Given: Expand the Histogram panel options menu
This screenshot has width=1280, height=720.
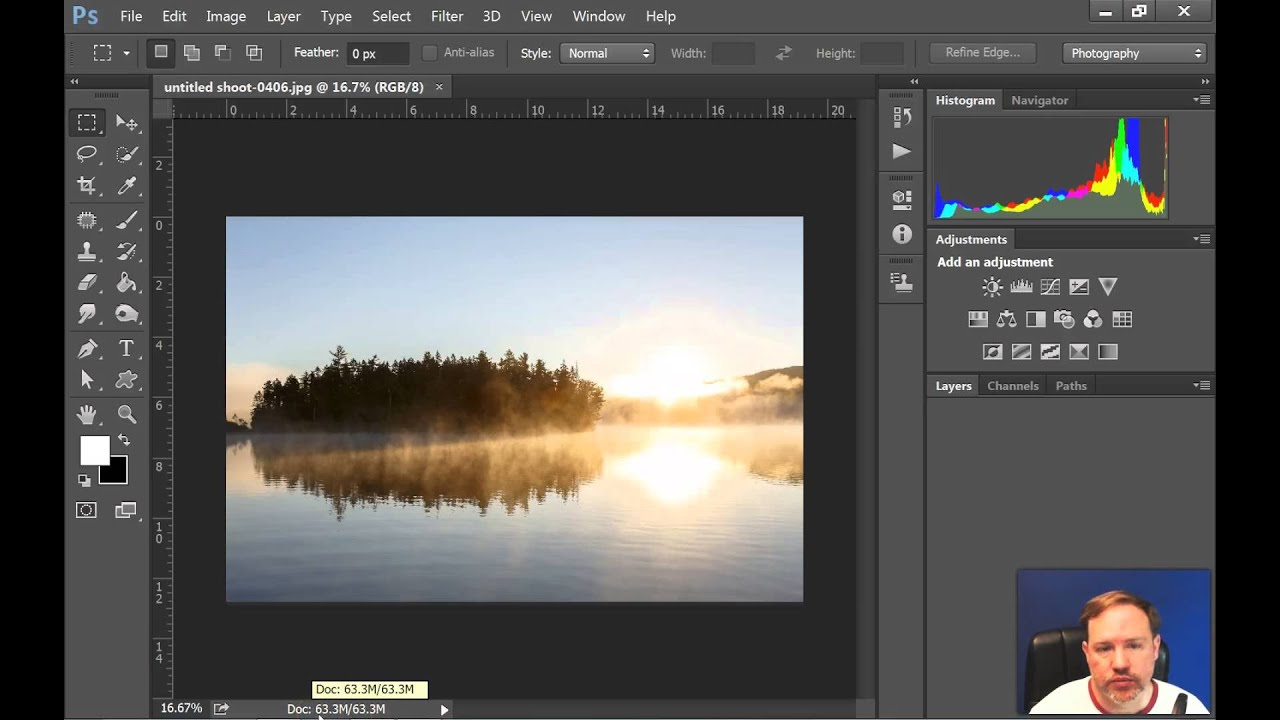Looking at the screenshot, I should [1201, 100].
